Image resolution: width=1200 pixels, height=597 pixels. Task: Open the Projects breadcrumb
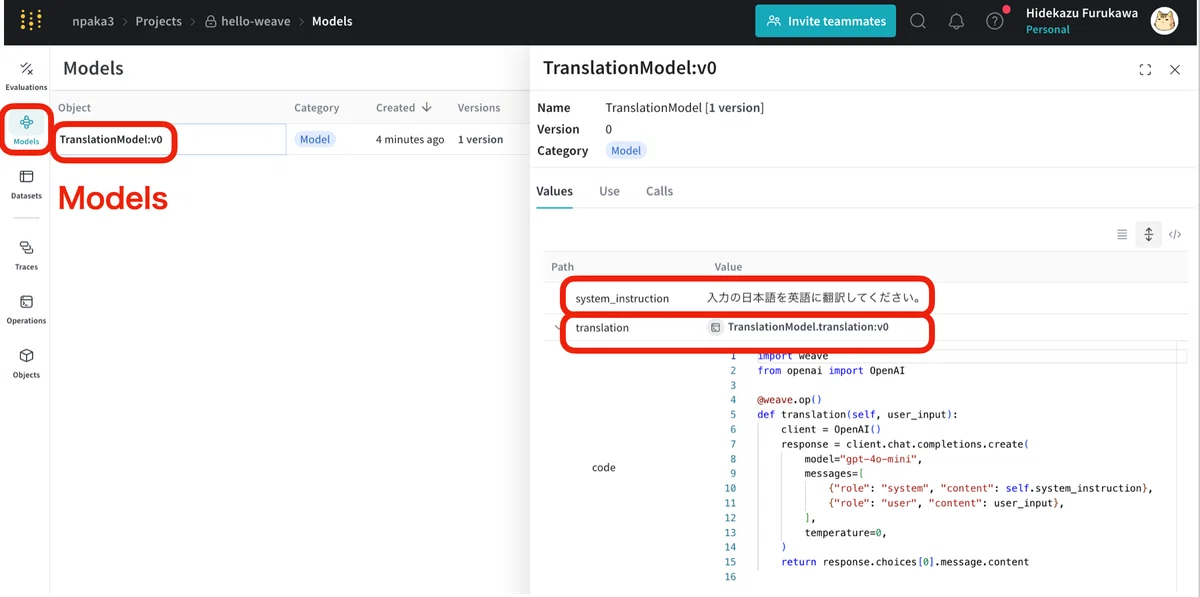tap(159, 21)
